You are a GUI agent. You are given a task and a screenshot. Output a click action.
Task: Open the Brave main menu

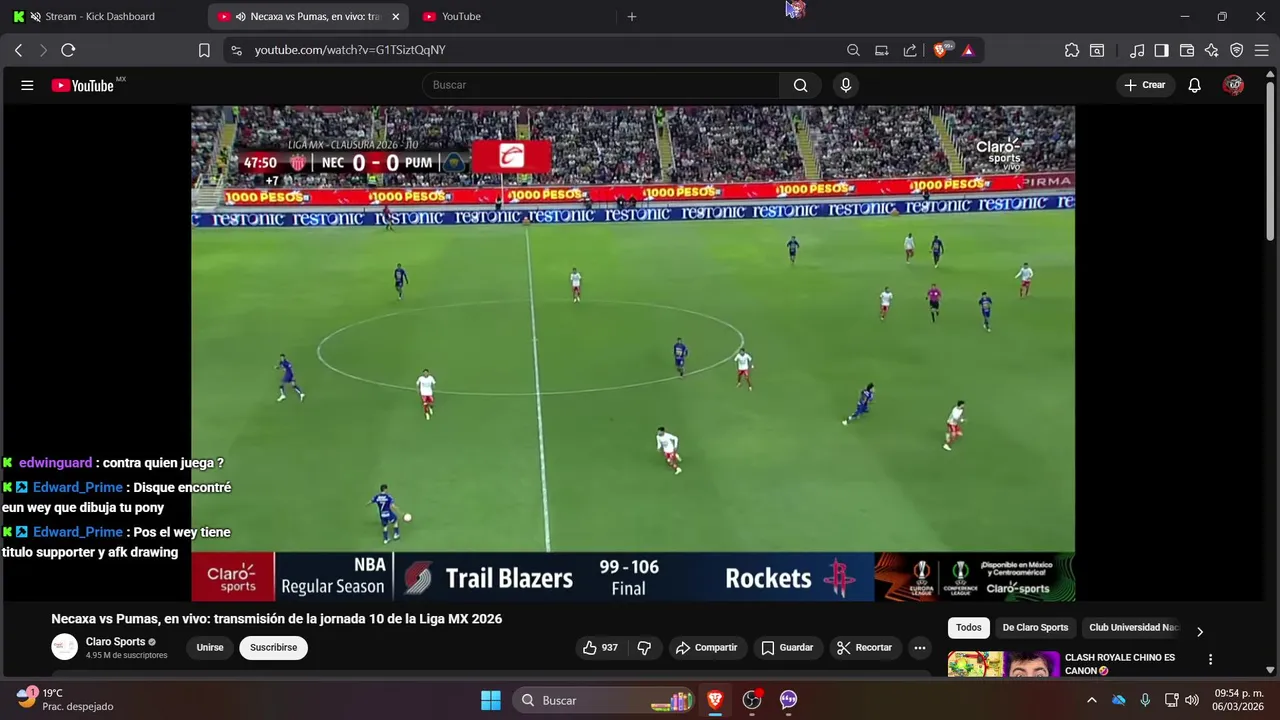click(1262, 50)
